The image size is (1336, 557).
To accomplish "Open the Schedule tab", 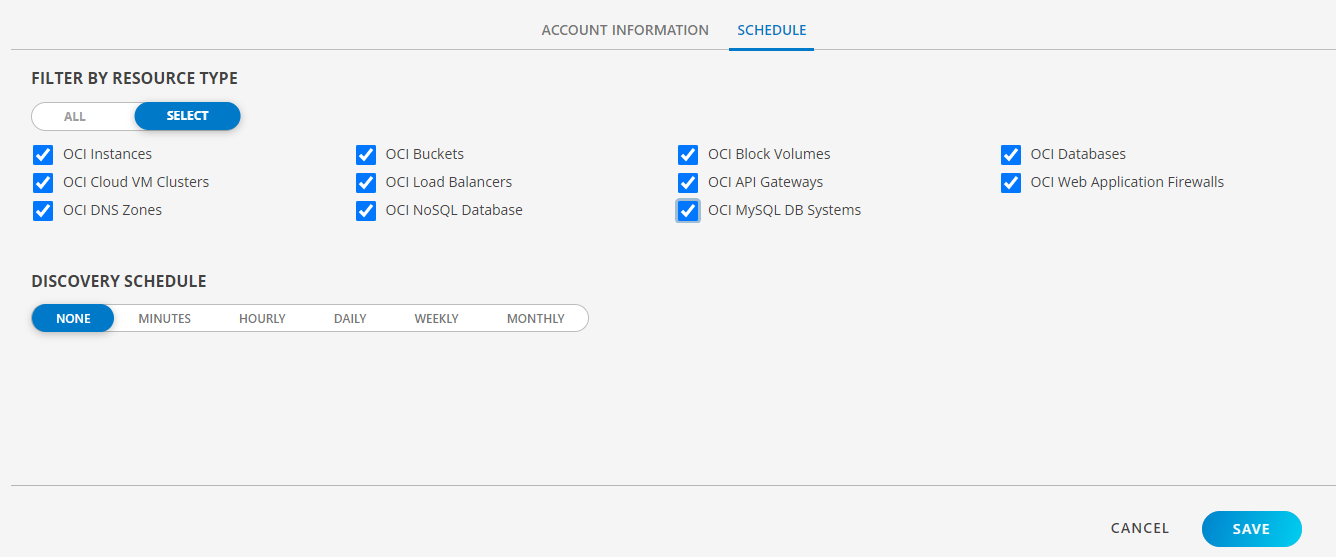I will (771, 30).
